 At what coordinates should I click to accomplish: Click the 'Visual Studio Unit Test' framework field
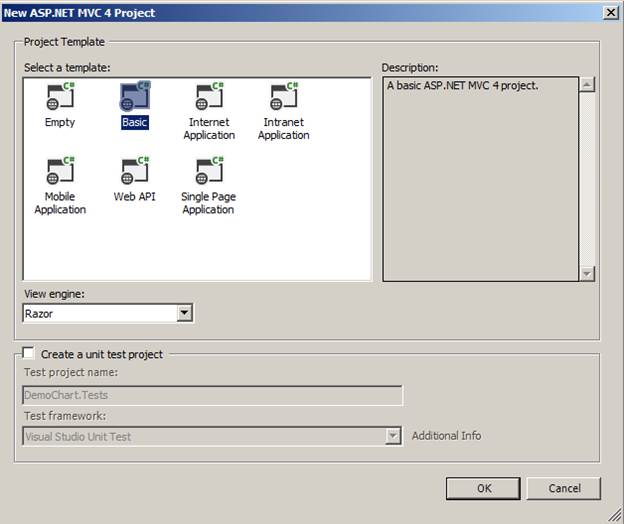coord(212,436)
